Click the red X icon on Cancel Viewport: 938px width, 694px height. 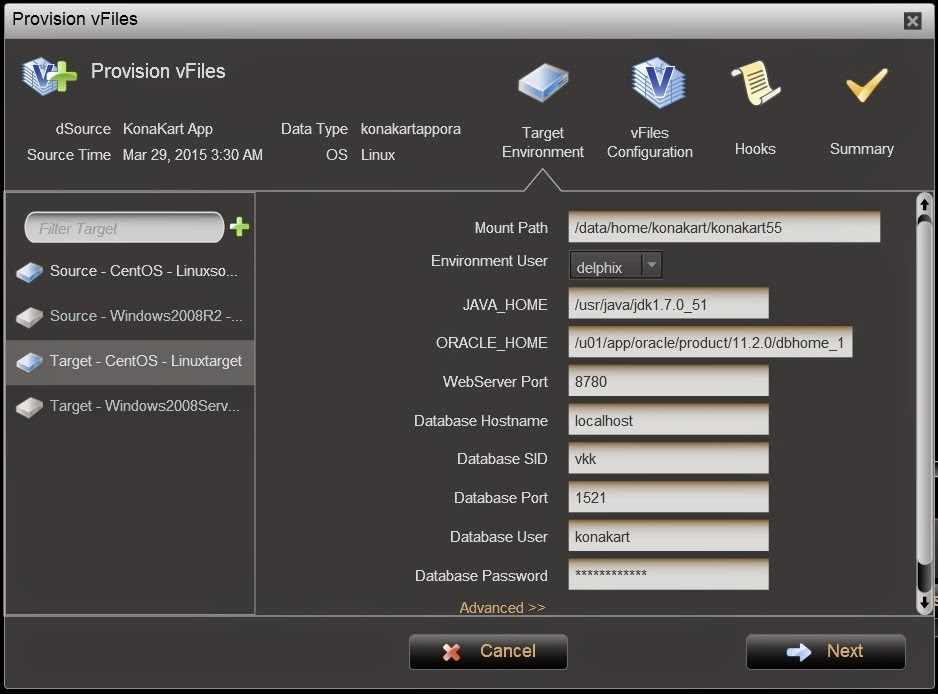pyautogui.click(x=452, y=652)
